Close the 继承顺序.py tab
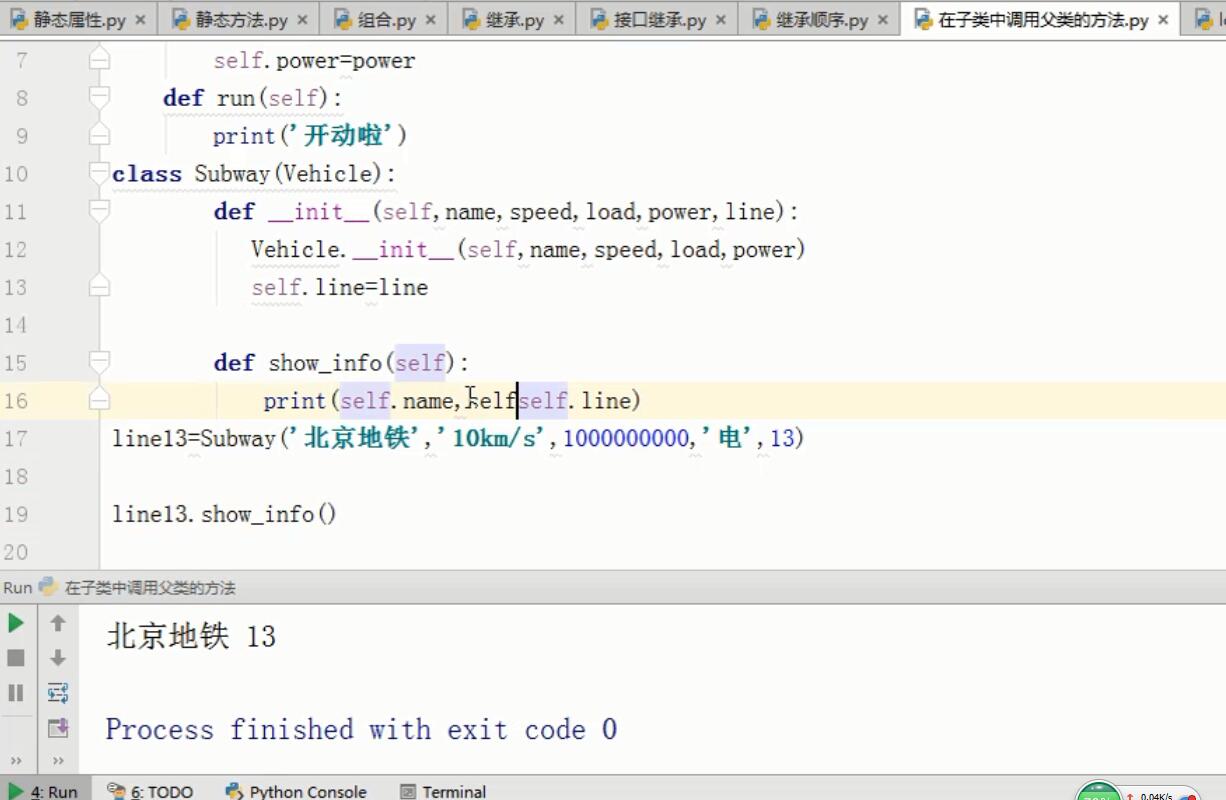 (x=881, y=20)
